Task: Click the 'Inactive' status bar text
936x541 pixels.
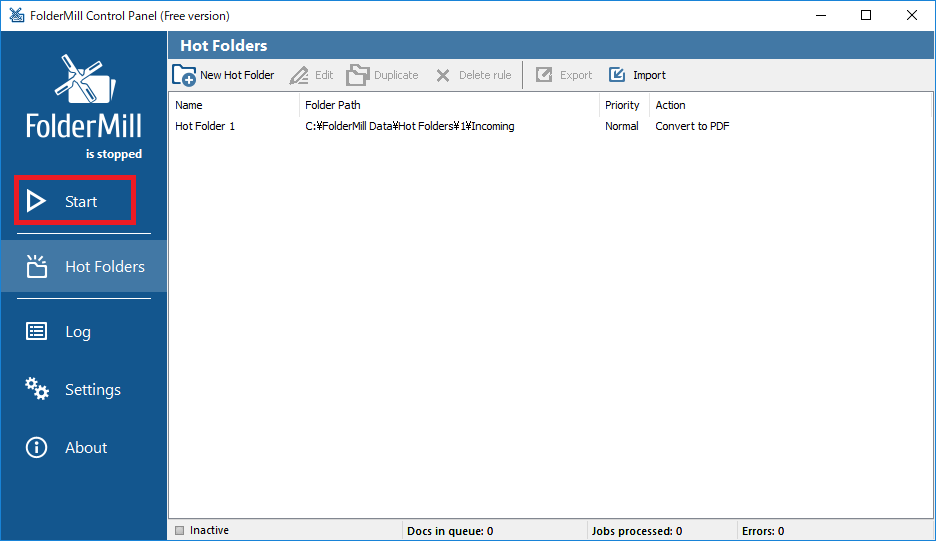Action: (209, 530)
